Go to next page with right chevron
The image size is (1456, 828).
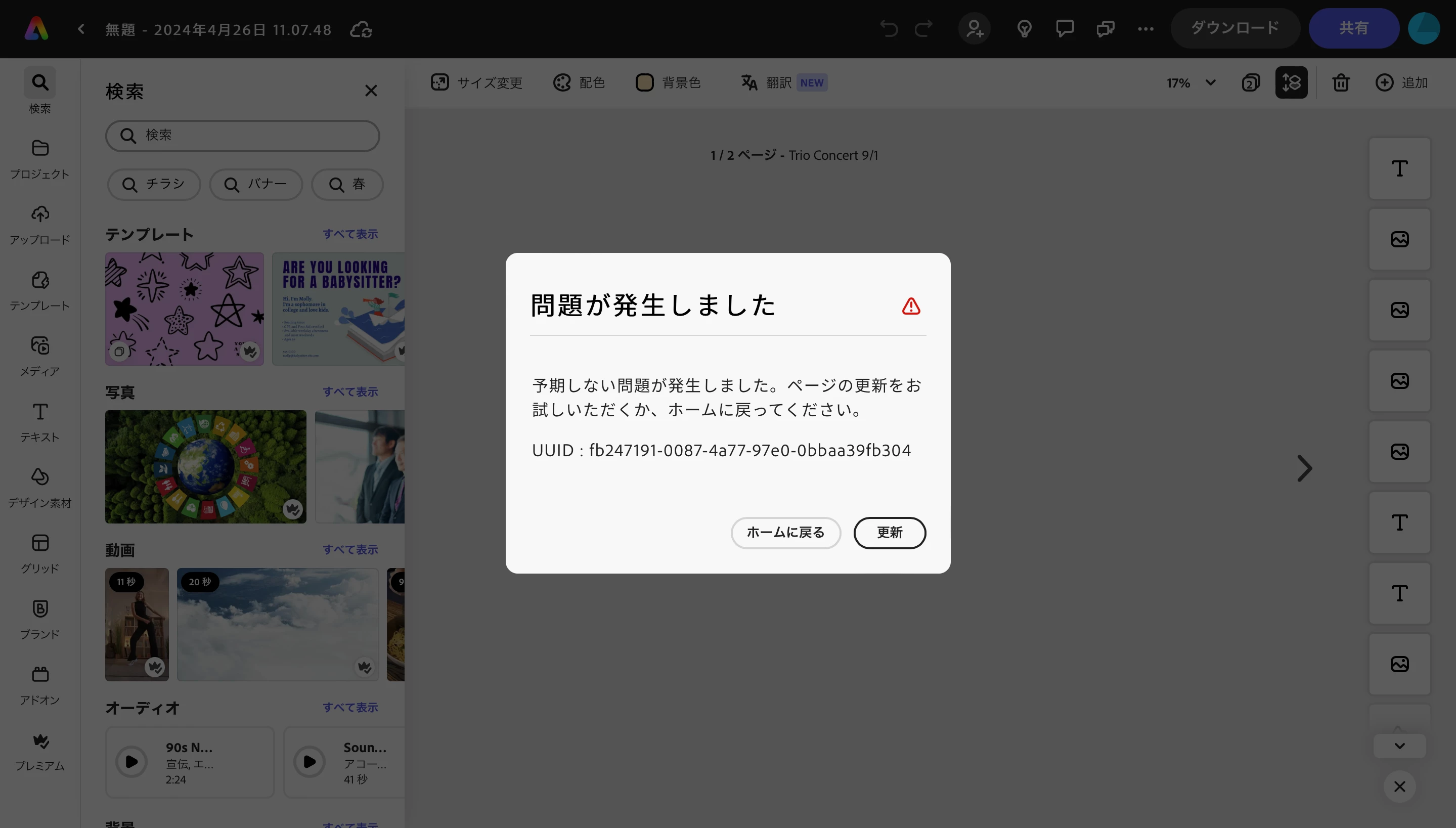click(x=1304, y=468)
